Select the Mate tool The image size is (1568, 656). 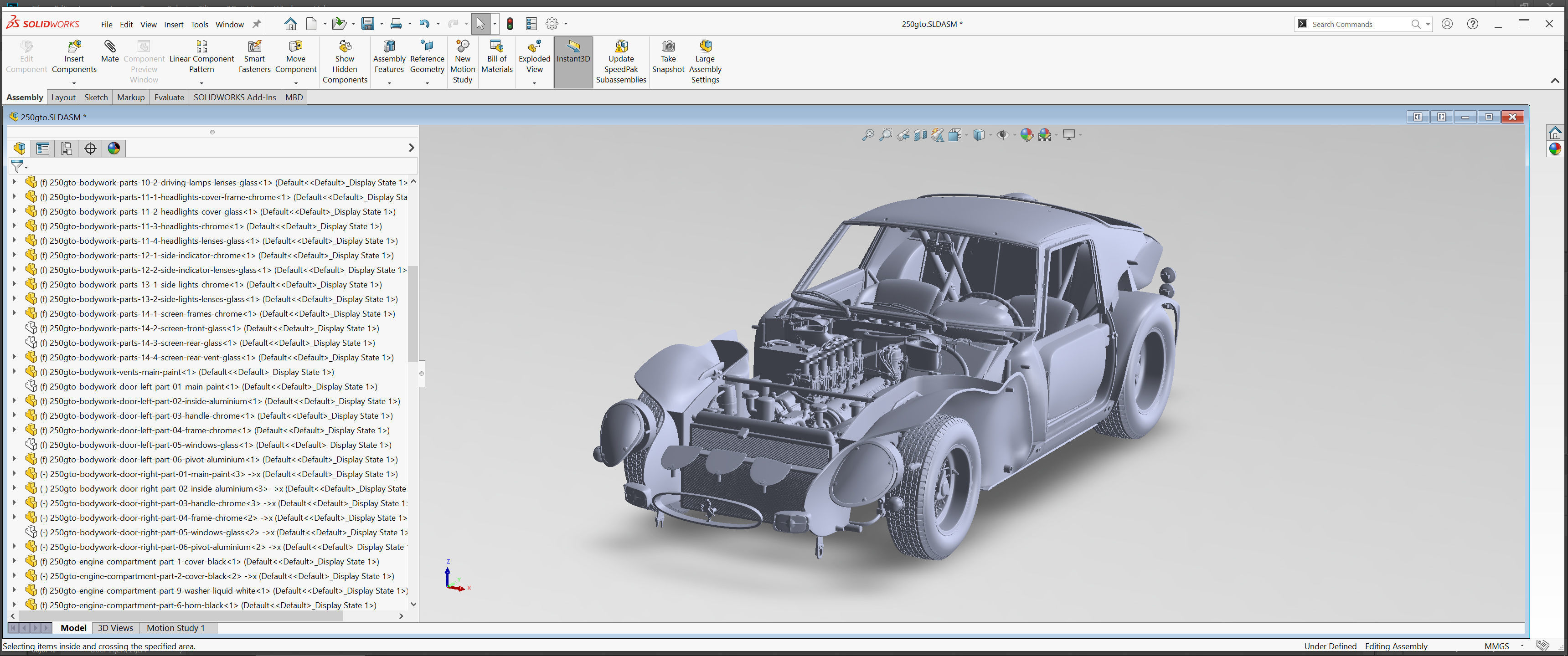(109, 52)
